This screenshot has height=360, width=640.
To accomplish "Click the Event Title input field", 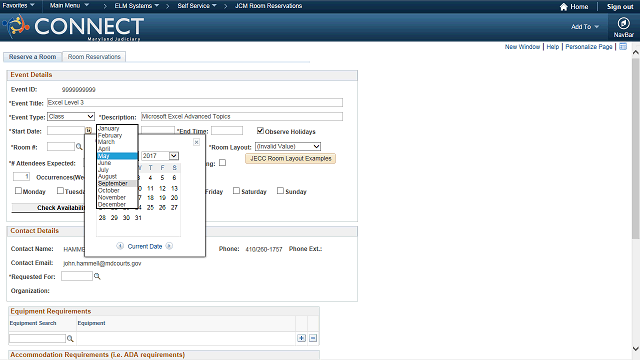I will click(x=195, y=102).
